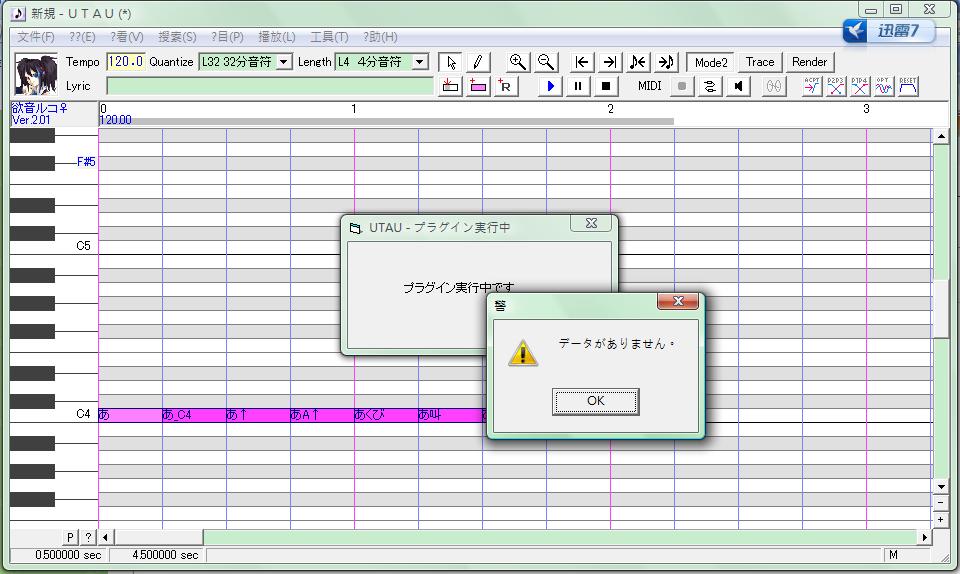This screenshot has height=574, width=960.
Task: Stop playback
Action: [606, 86]
